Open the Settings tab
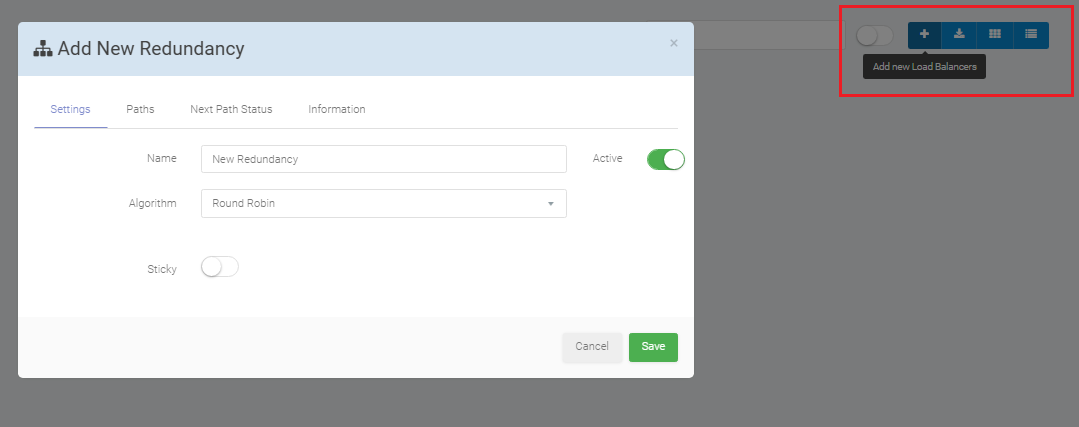The height and width of the screenshot is (427, 1079). 70,109
